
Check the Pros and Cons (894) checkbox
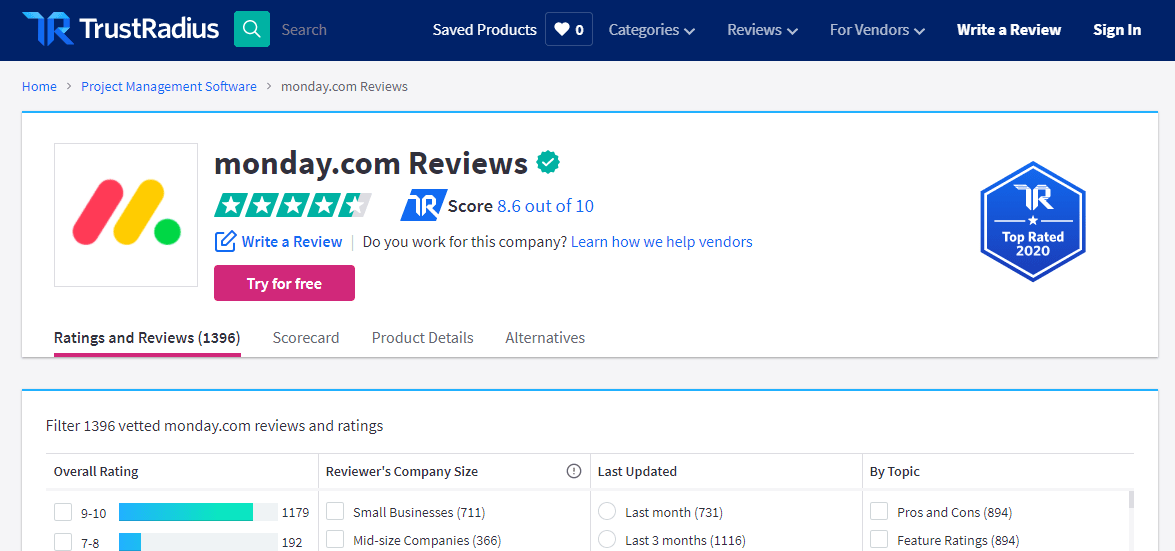[879, 511]
